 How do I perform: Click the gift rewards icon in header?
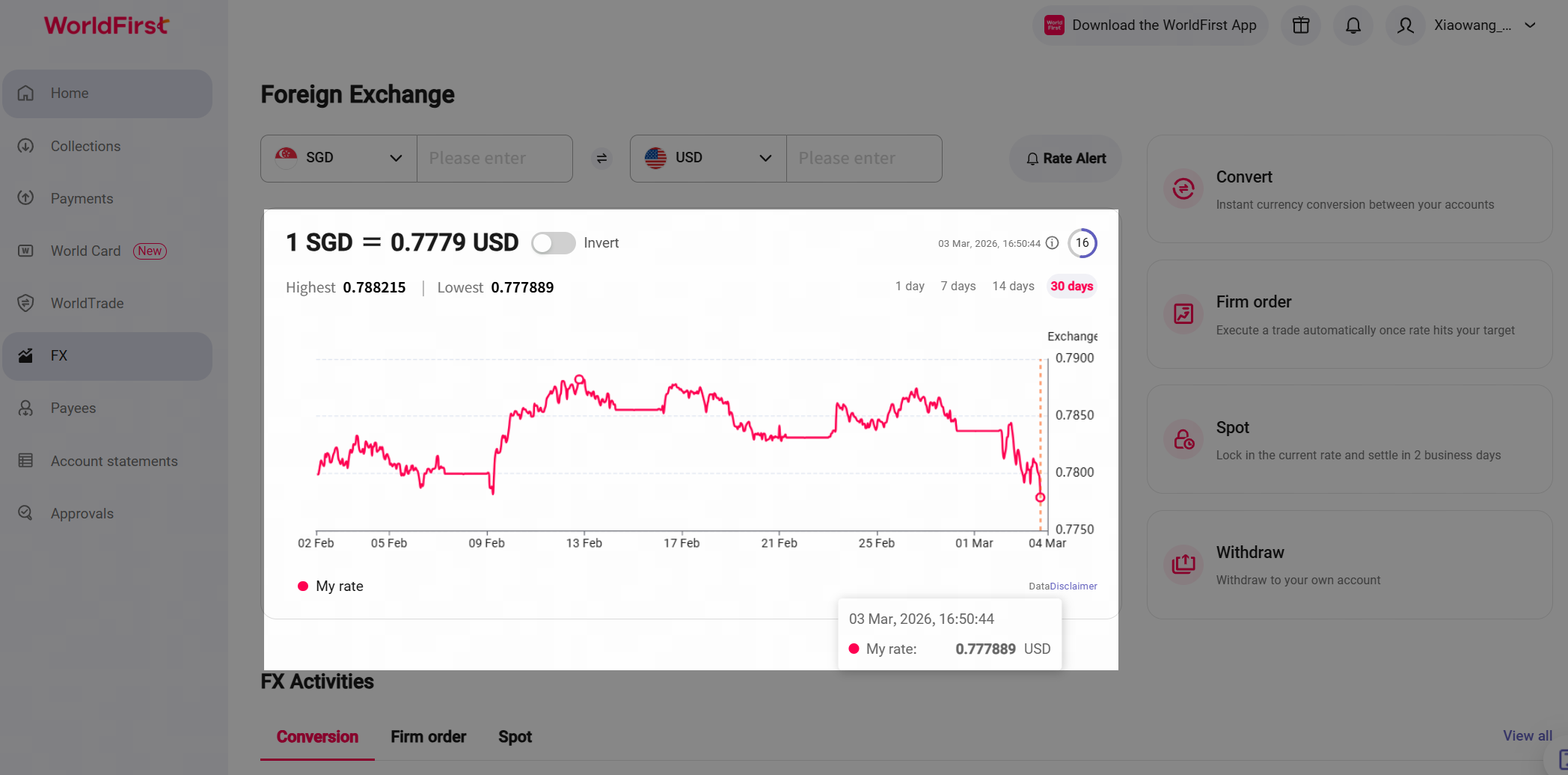click(1301, 25)
